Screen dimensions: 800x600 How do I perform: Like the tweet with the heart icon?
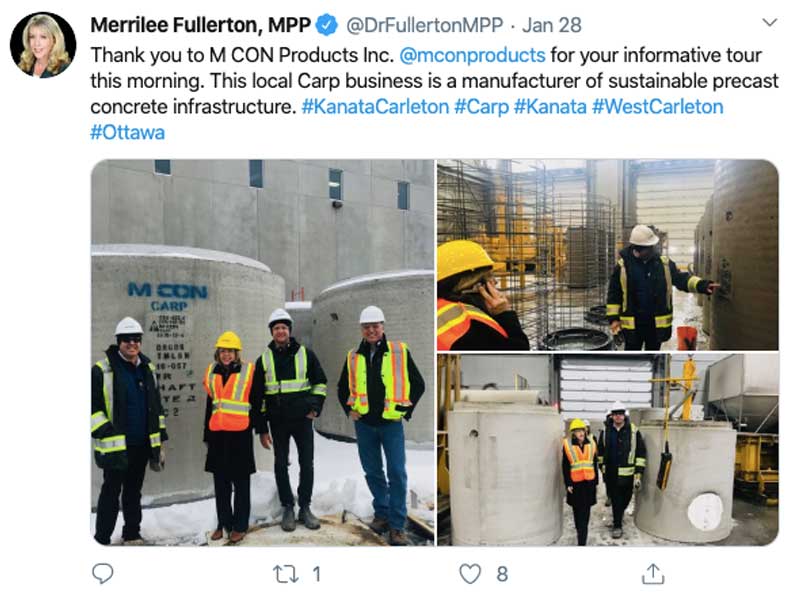[x=470, y=574]
